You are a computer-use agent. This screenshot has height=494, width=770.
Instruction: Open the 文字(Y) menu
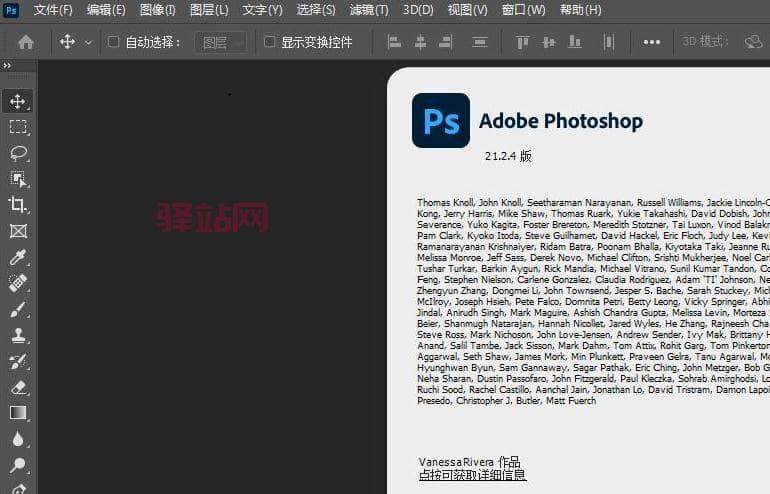[262, 10]
